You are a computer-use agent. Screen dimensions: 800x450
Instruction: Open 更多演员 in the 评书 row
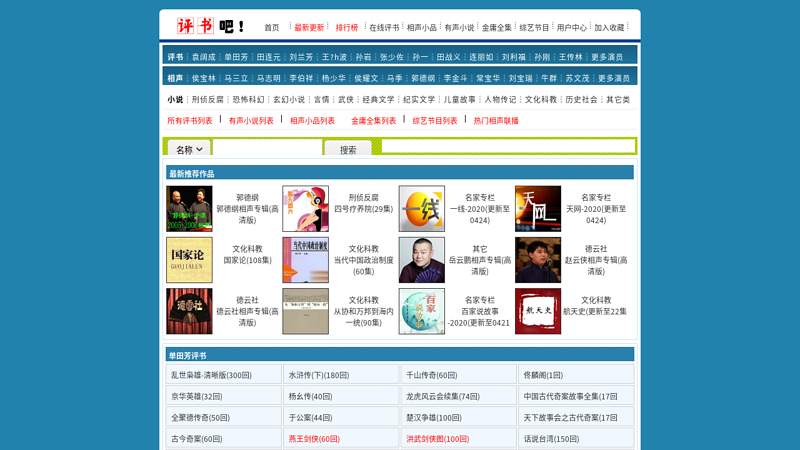click(x=607, y=57)
